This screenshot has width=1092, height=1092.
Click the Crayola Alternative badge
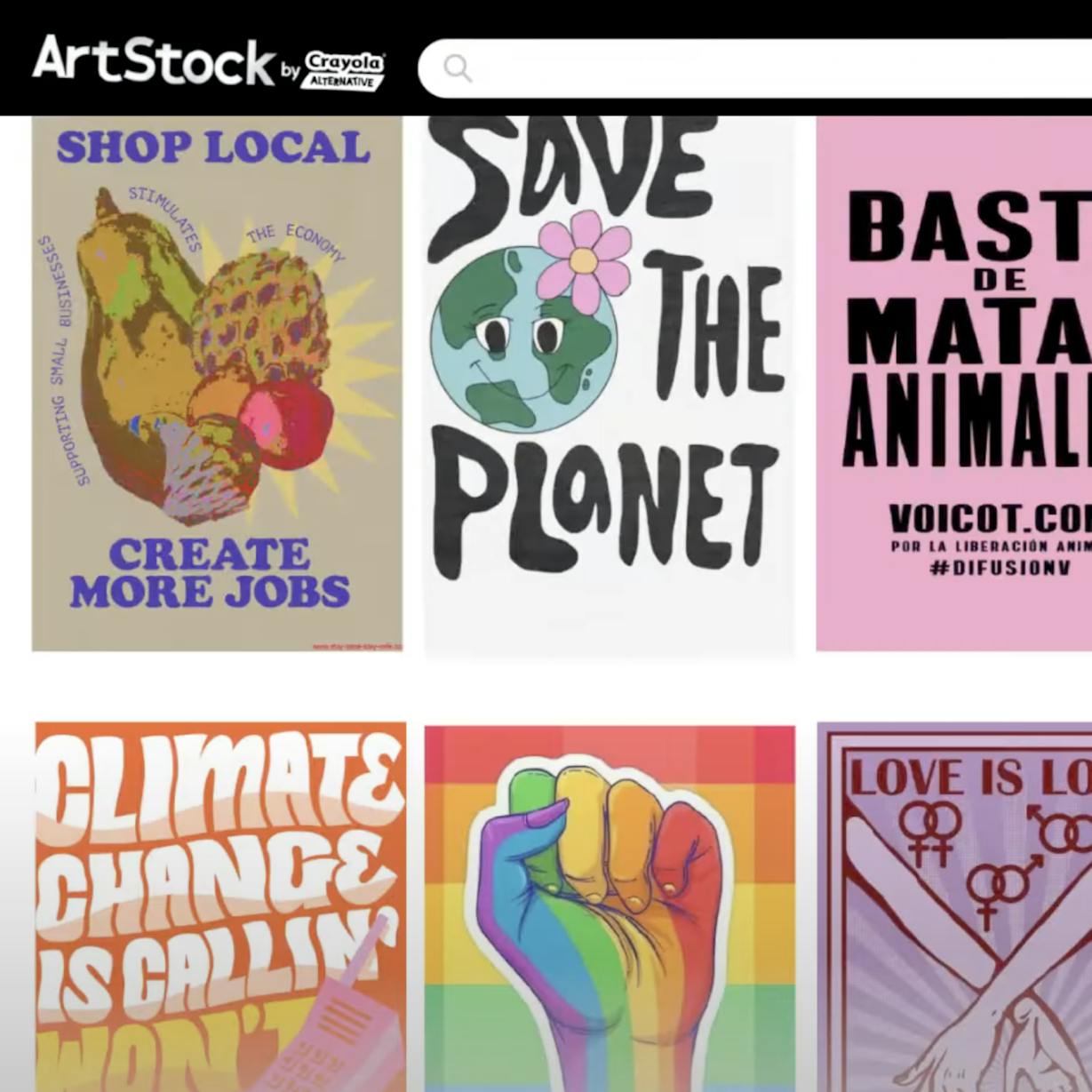[x=345, y=70]
